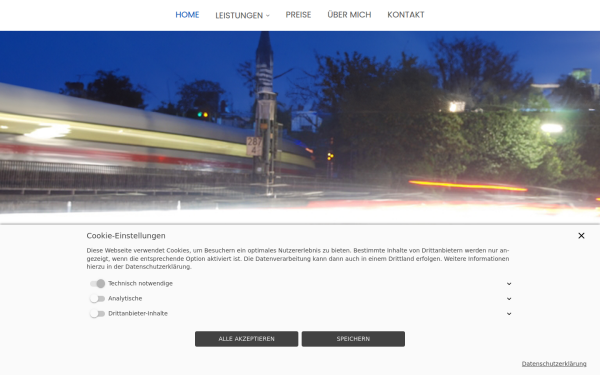This screenshot has width=600, height=375.
Task: Click the Alle Akzeptieren button
Action: (246, 339)
